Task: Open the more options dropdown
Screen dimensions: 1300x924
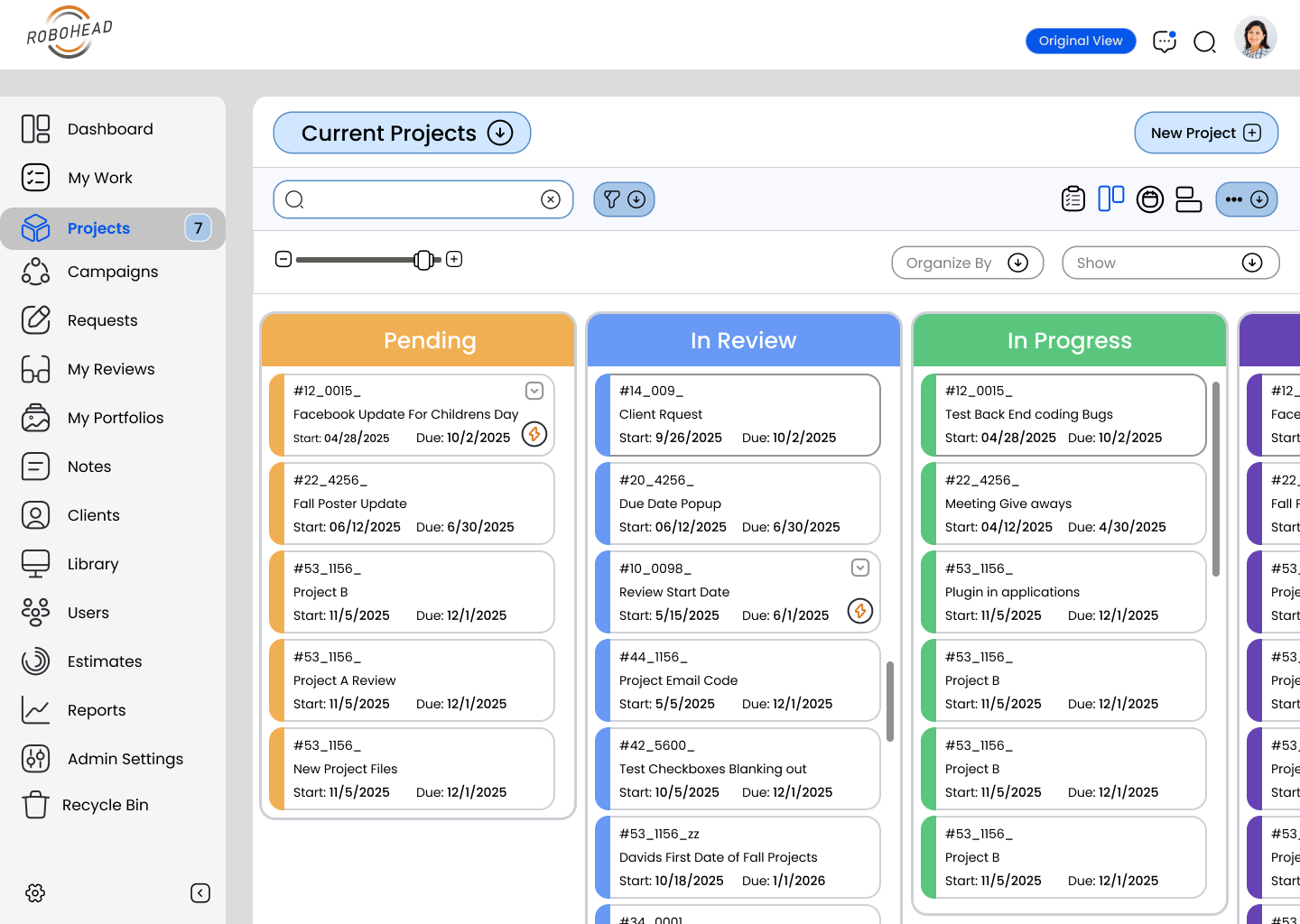Action: (x=1247, y=199)
